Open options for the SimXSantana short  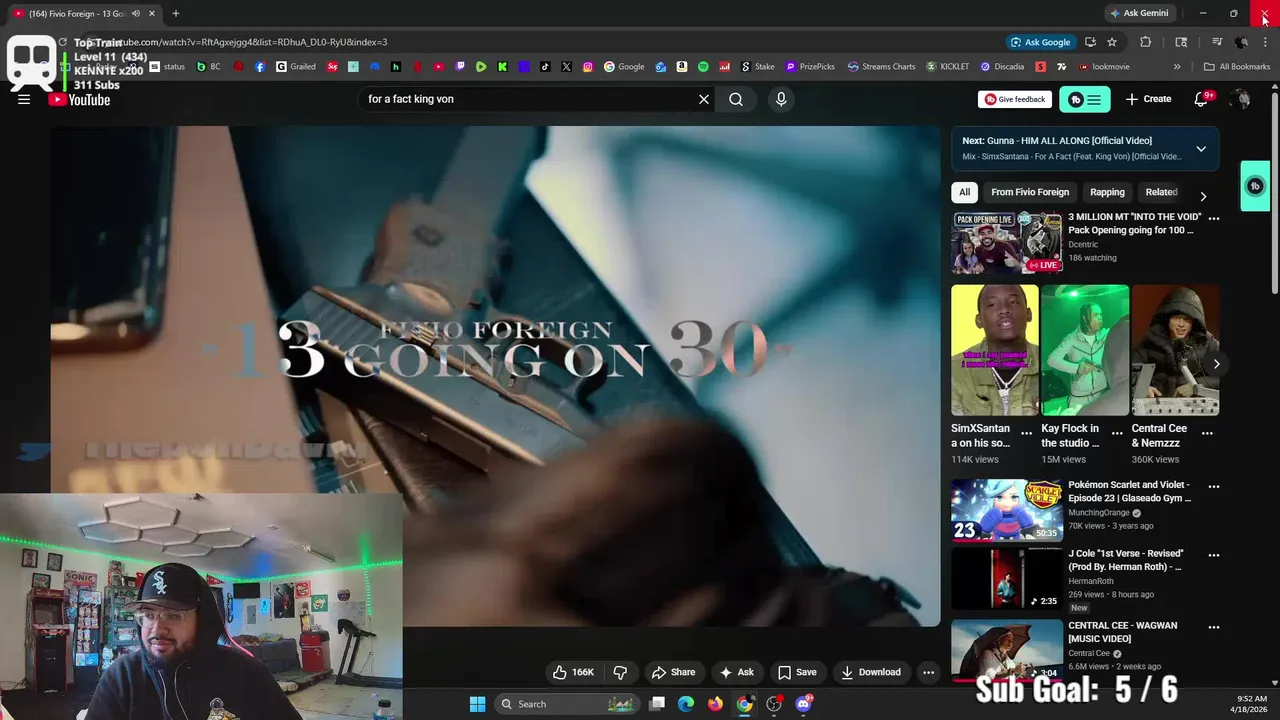1026,433
